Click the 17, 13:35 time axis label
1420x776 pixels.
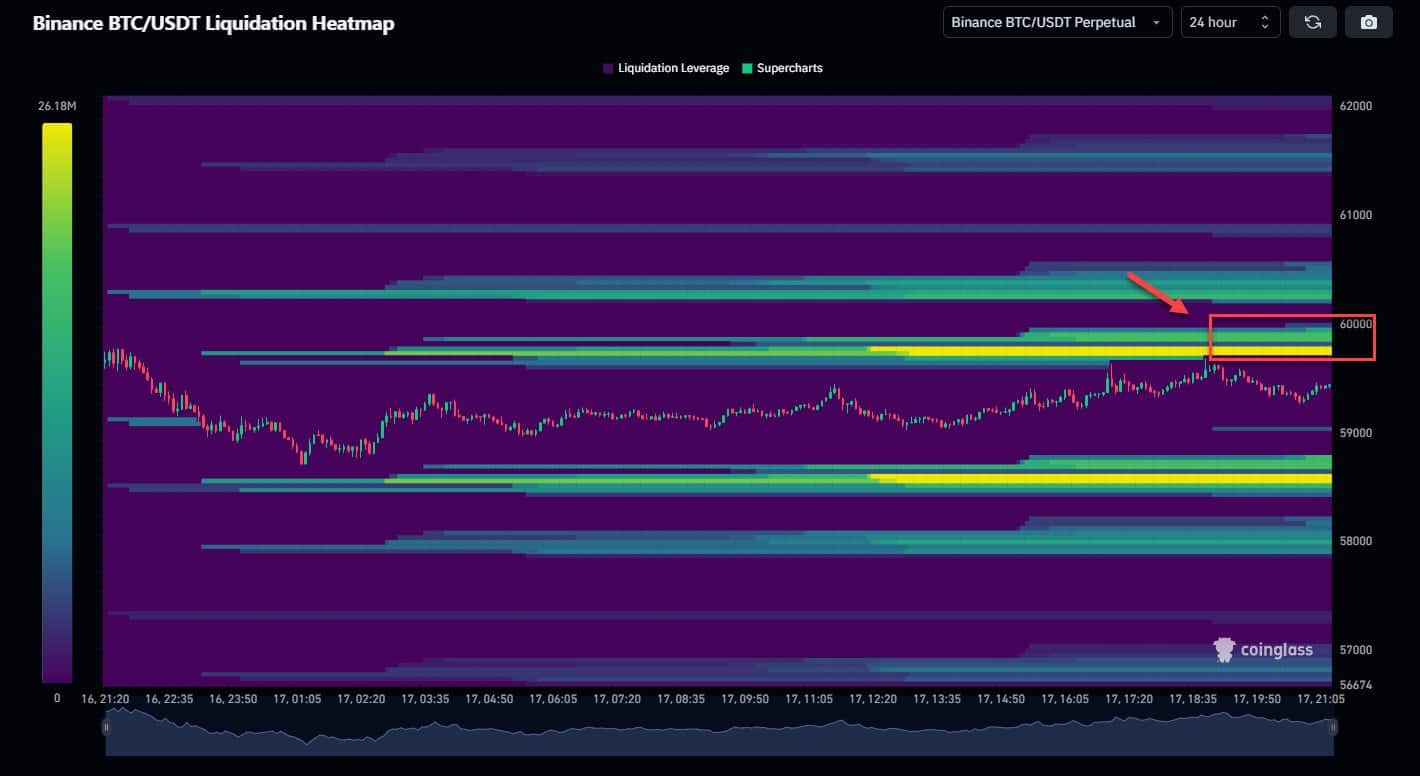[937, 699]
